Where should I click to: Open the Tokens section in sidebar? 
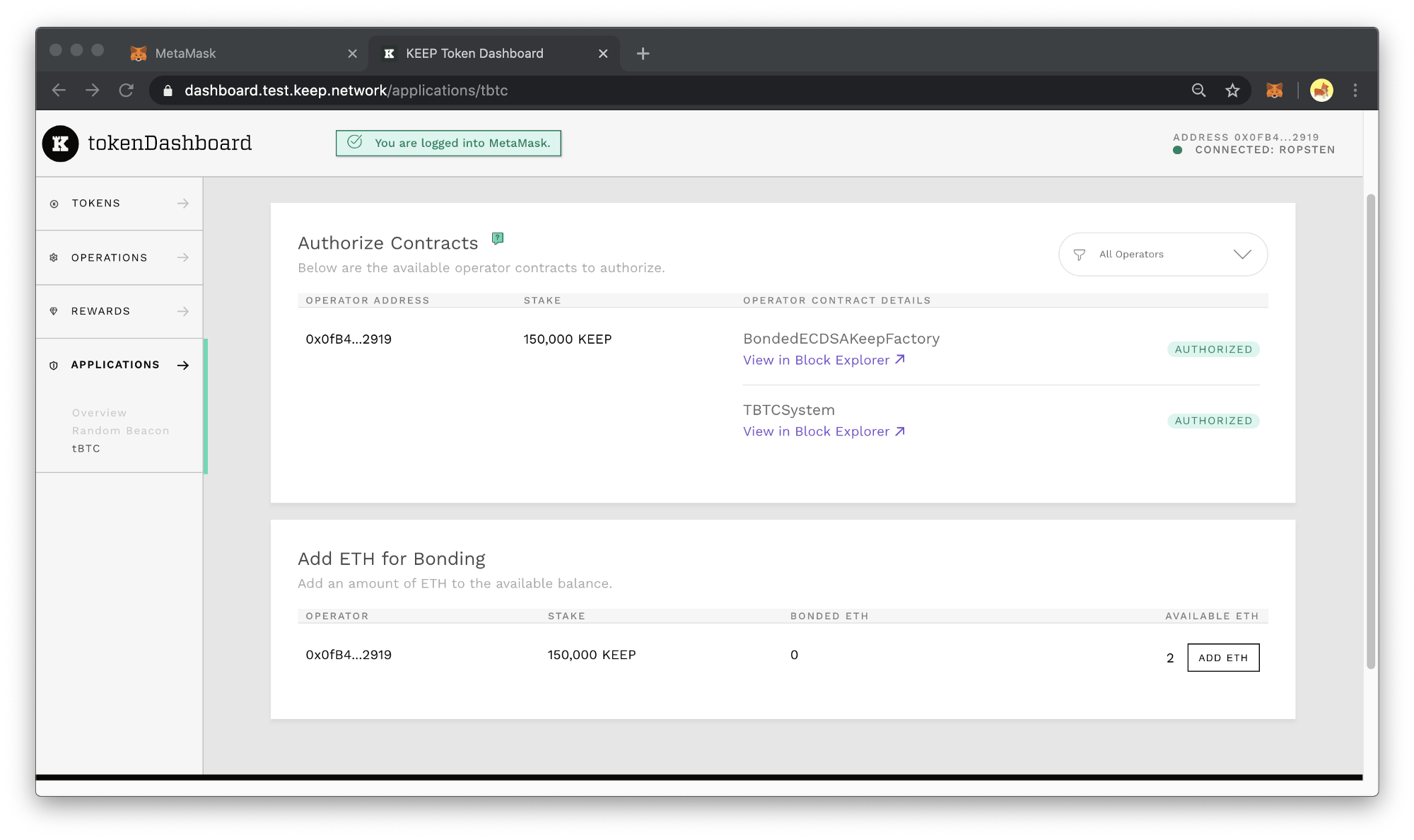click(x=119, y=204)
